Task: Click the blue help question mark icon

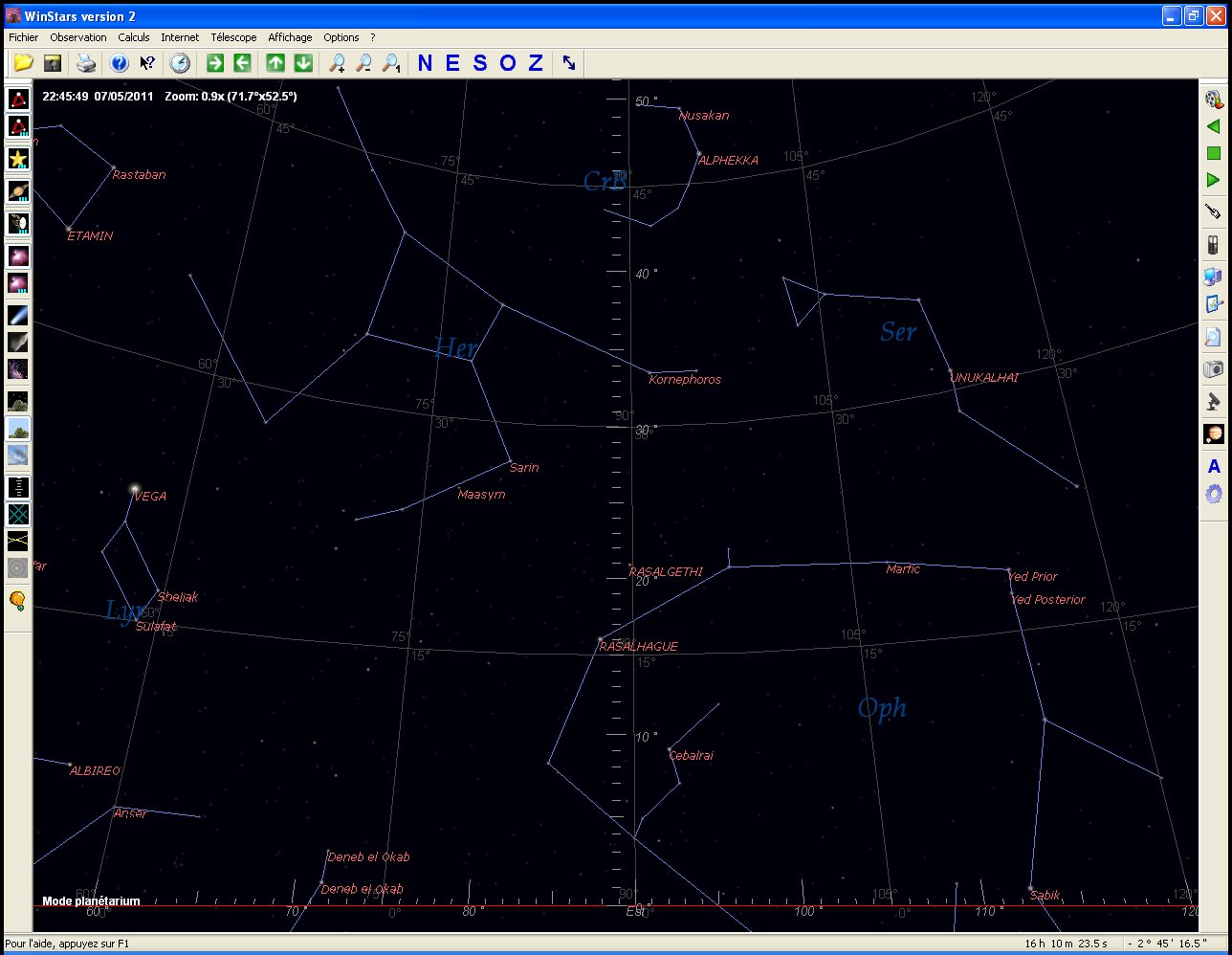Action: (x=119, y=64)
